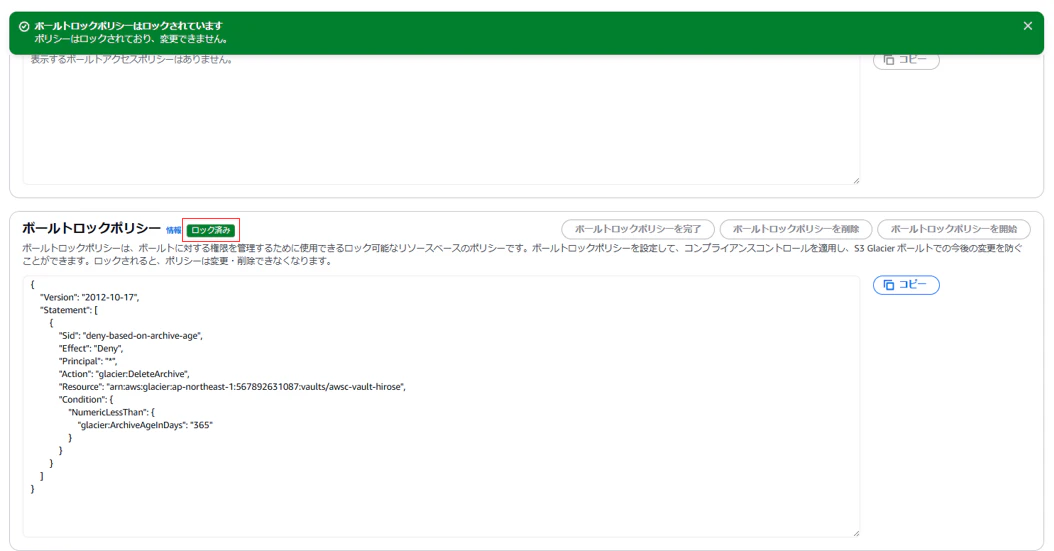Click the empty vault access policy text area
The image size is (1054, 551).
441,118
